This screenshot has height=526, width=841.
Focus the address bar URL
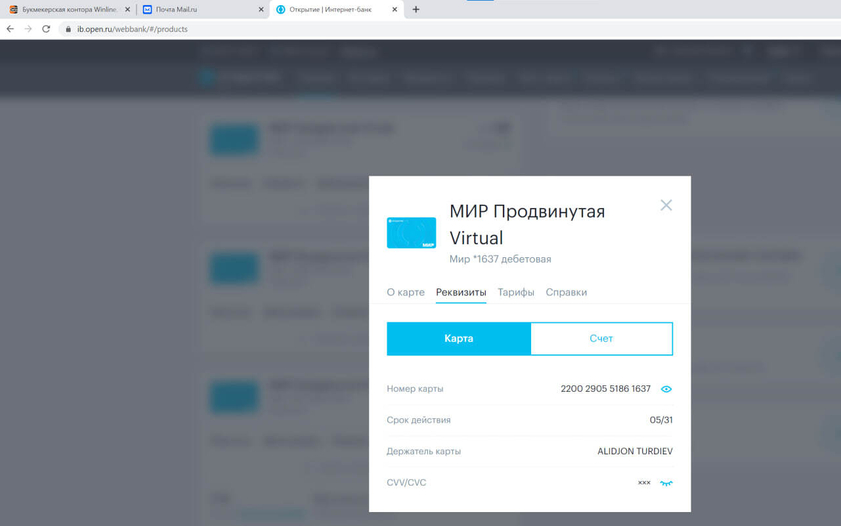(x=132, y=29)
